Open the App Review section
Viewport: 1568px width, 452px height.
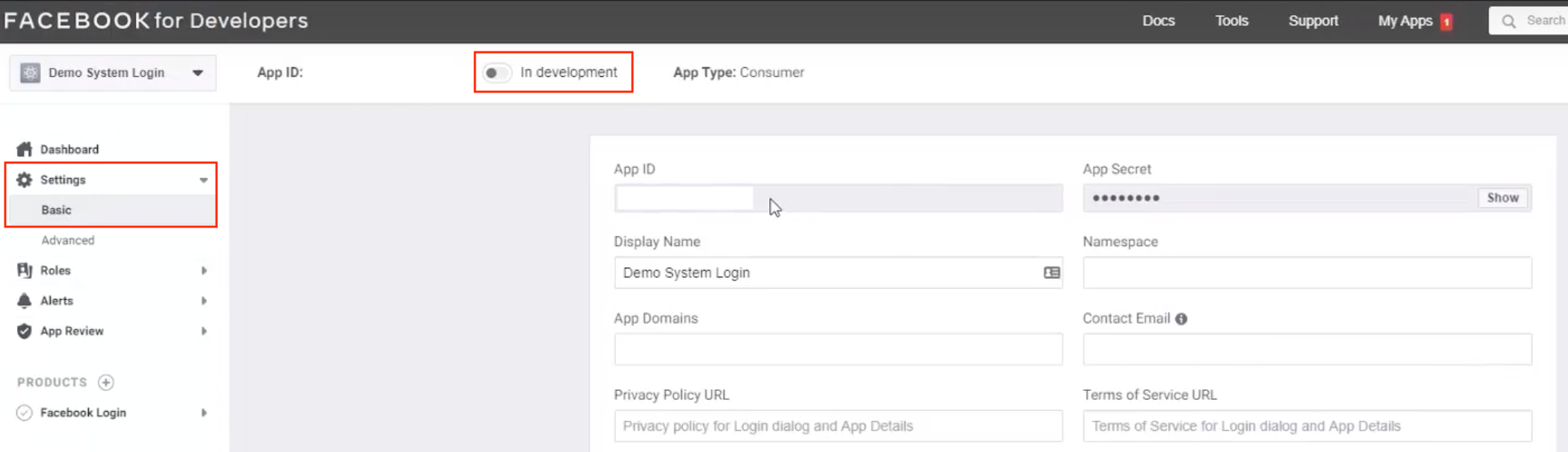(x=72, y=331)
